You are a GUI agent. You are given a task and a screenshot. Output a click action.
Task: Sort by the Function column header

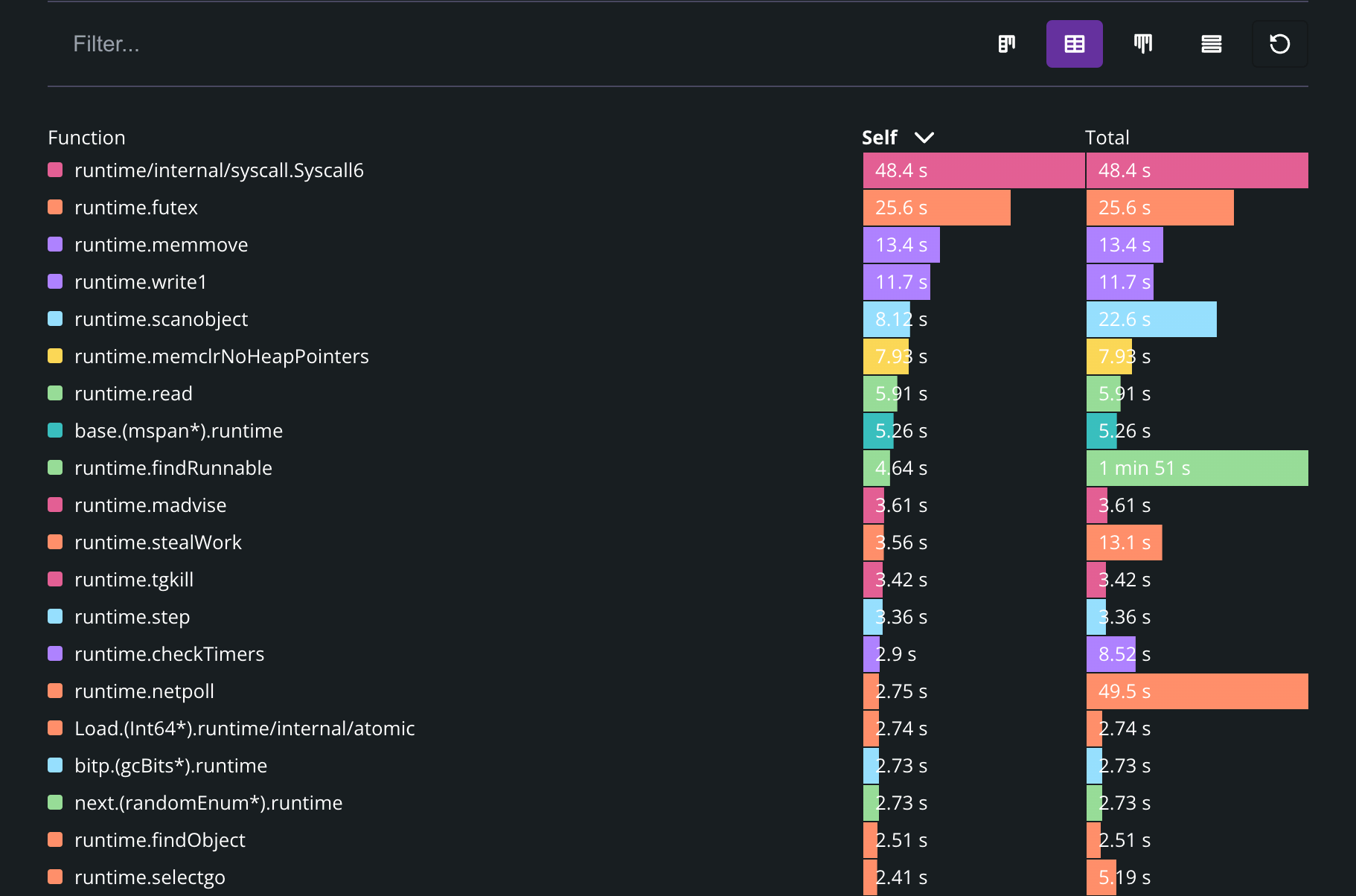tap(86, 138)
